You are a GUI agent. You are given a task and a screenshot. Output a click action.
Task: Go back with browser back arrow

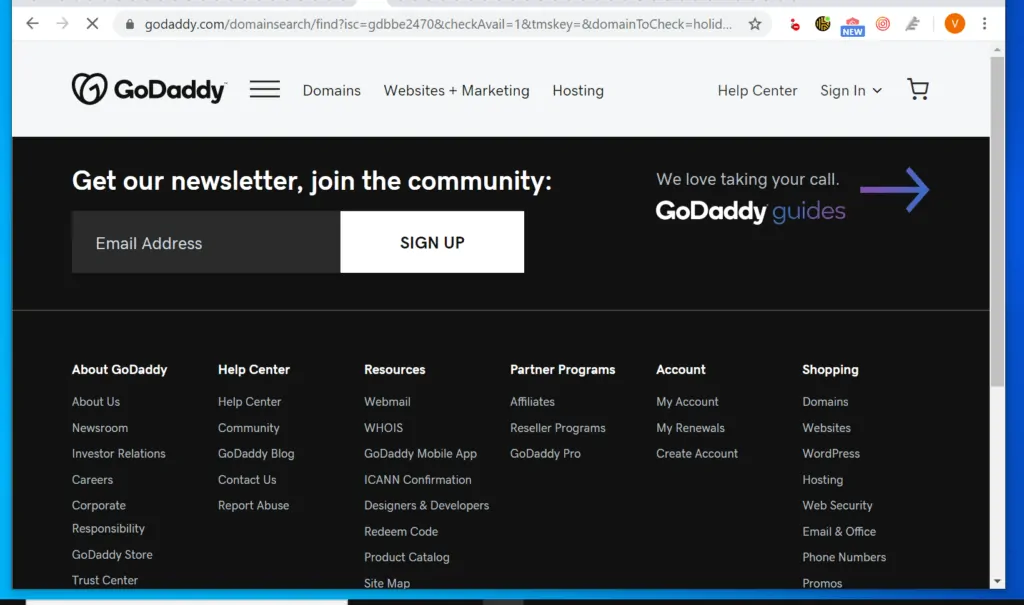tap(32, 24)
